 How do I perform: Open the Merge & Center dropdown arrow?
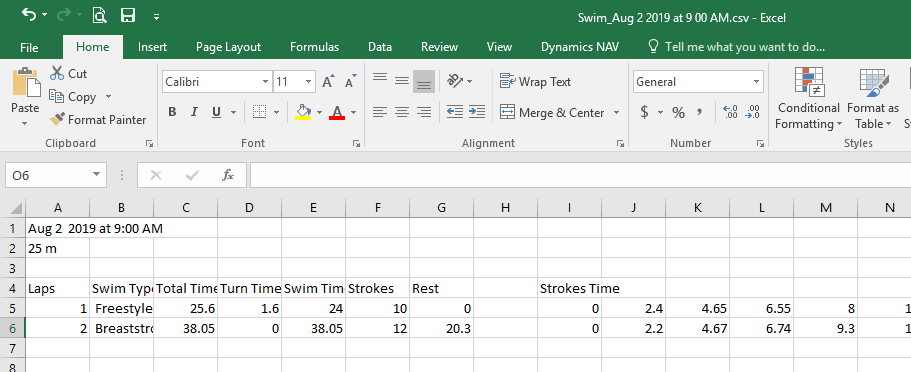tap(616, 113)
